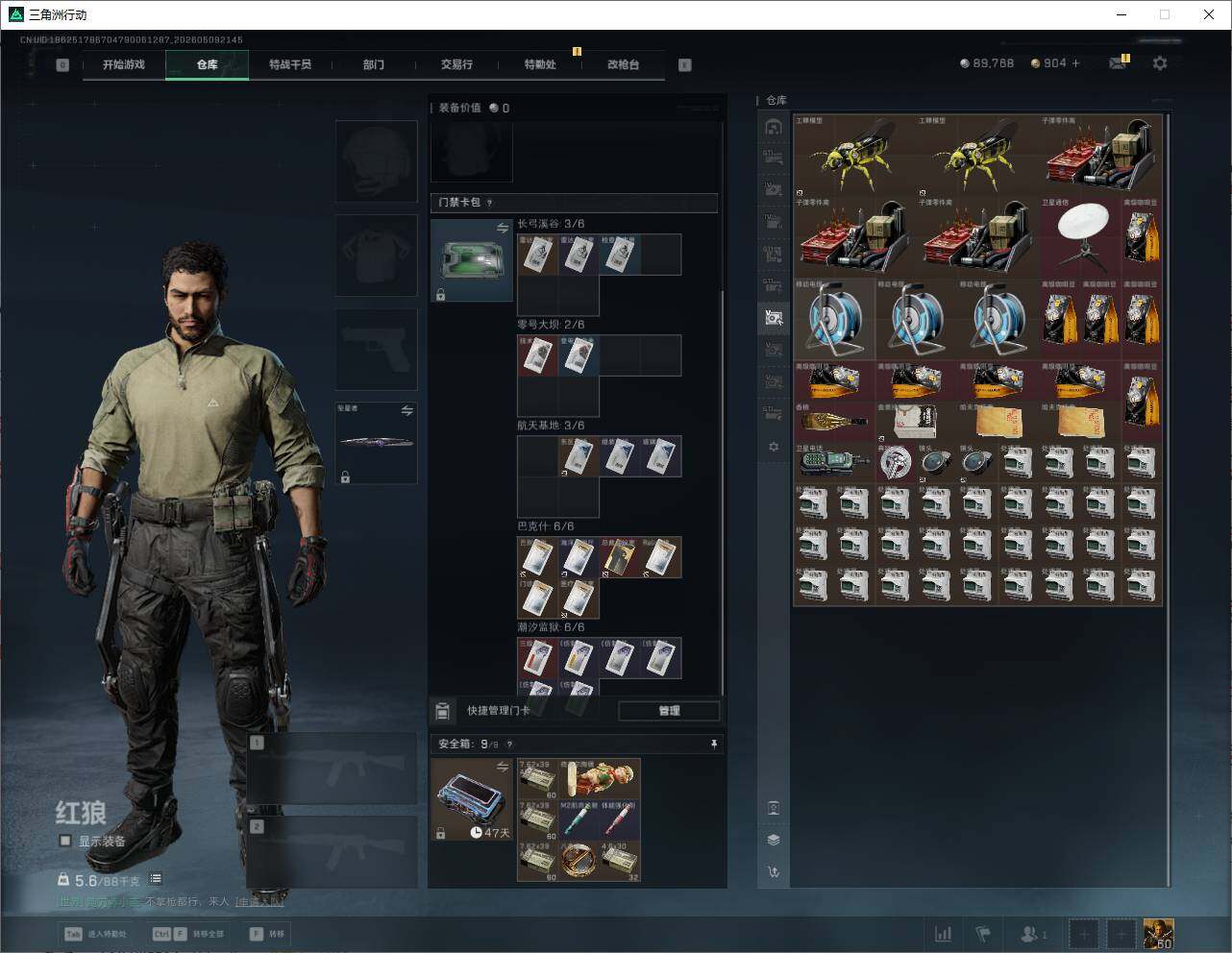Screen dimensions: 1232x953
Task: Select the 4.6x30 ammo box
Action: tap(620, 861)
